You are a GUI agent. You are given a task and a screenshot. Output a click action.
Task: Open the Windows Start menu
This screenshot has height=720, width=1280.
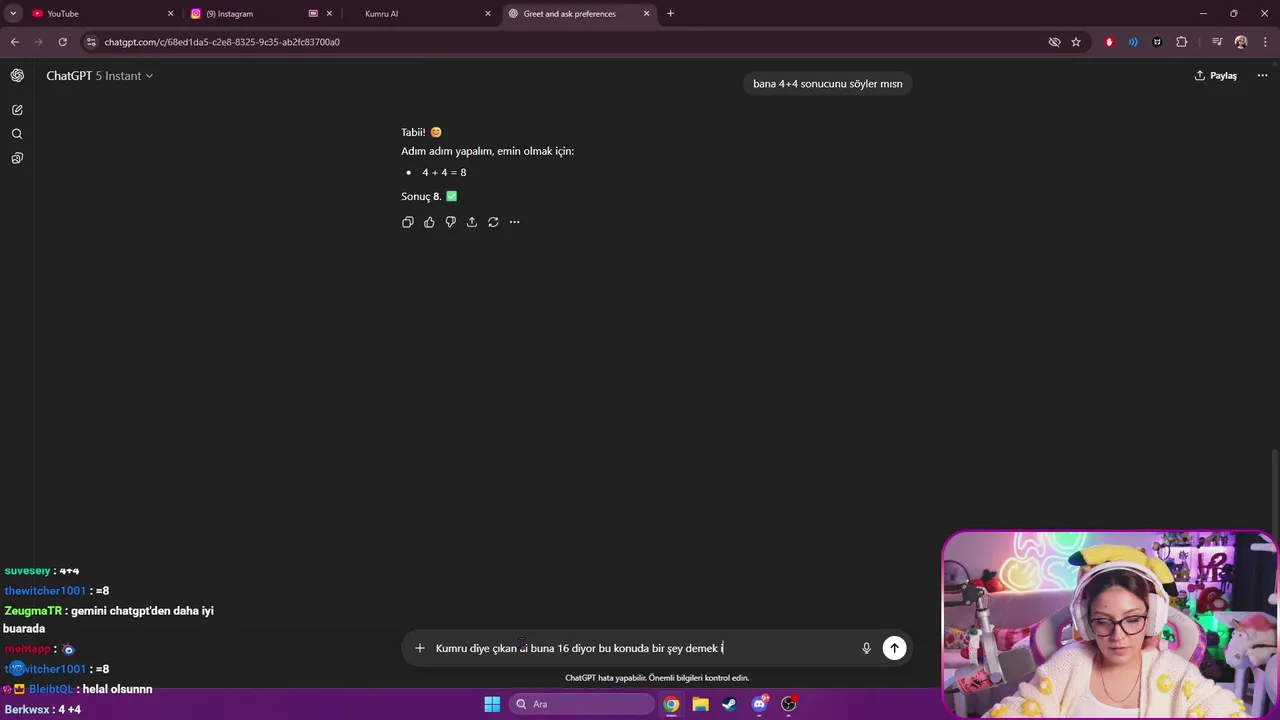coord(492,704)
